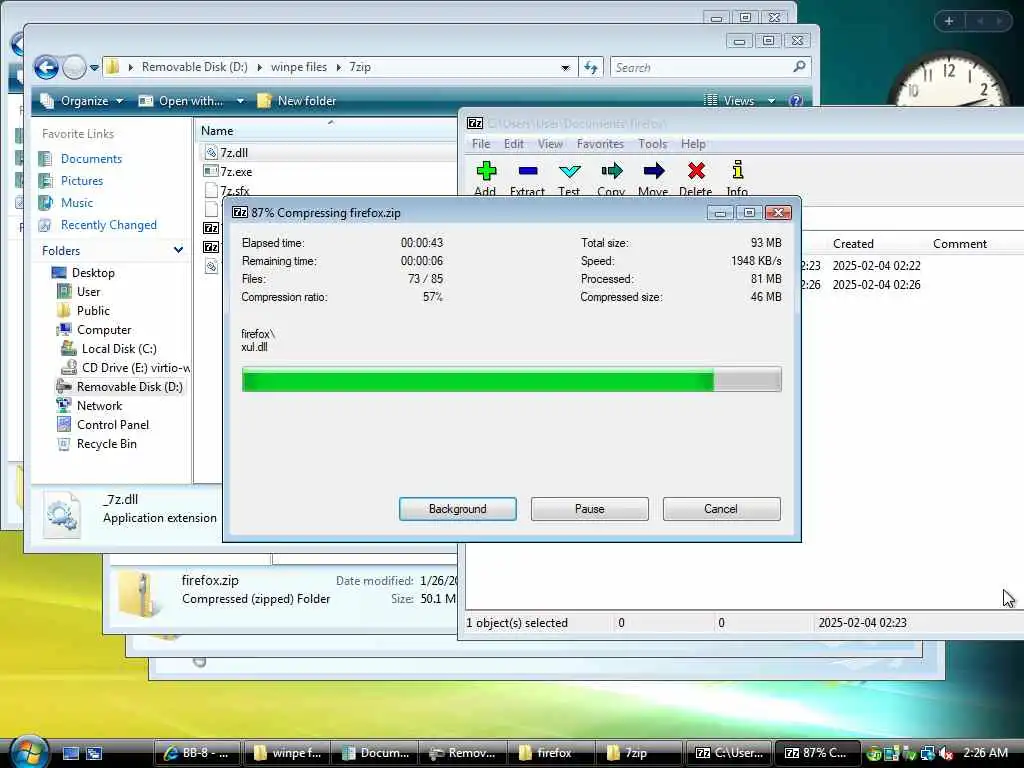Create a New folder in Explorer
This screenshot has width=1024, height=768.
297,101
